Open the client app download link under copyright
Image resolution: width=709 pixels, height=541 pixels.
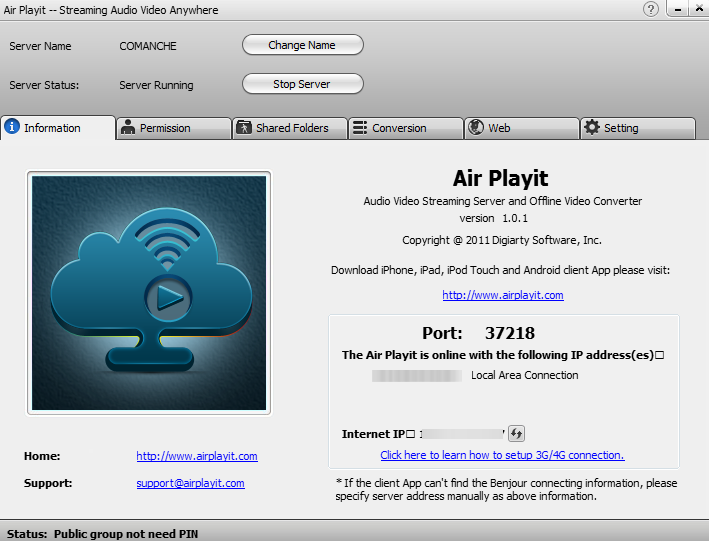tap(503, 295)
